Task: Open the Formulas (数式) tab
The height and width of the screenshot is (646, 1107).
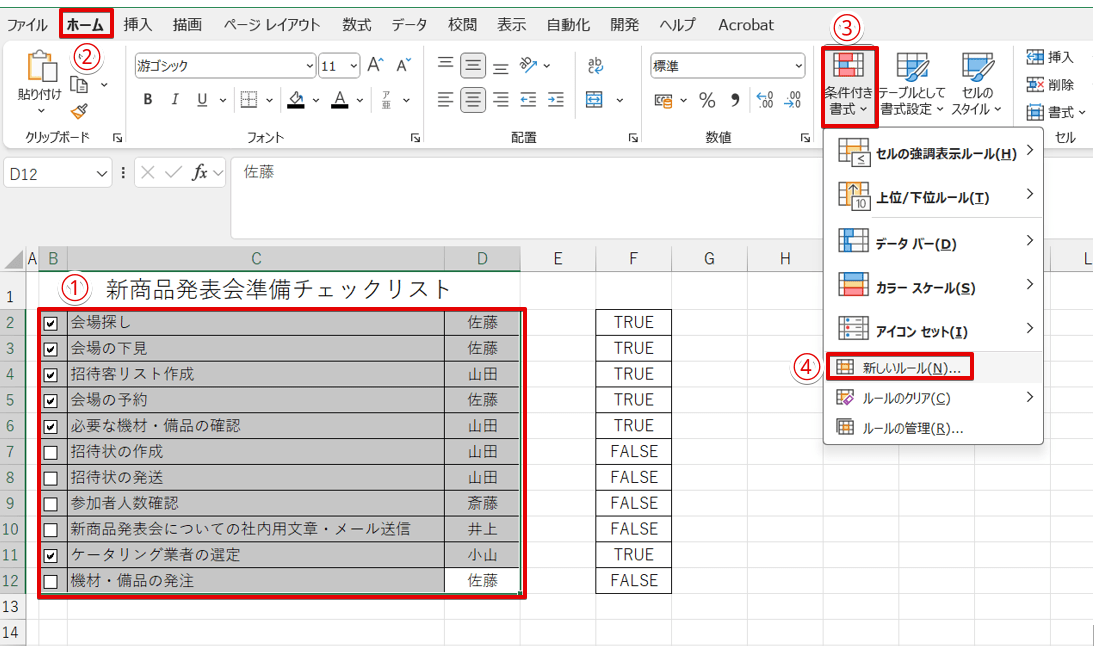Action: 357,25
